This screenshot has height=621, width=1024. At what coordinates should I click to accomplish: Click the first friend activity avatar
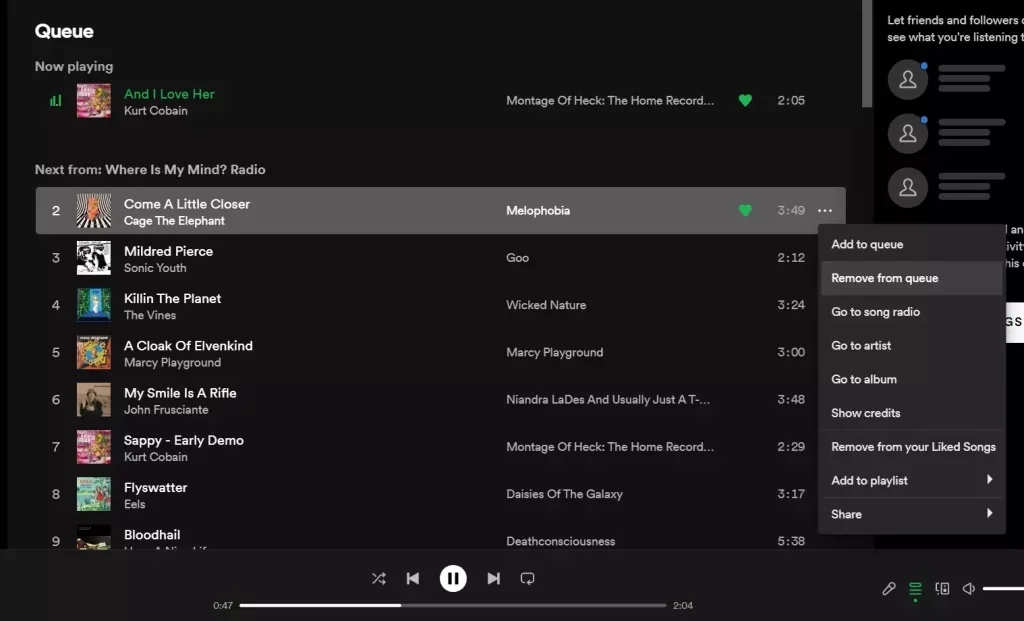907,80
